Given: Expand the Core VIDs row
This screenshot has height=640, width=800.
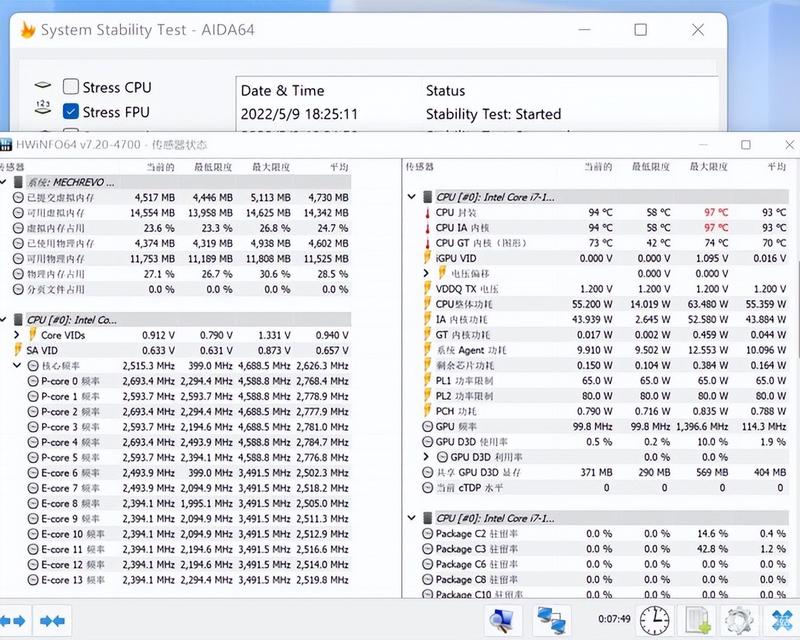Looking at the screenshot, I should coord(16,335).
